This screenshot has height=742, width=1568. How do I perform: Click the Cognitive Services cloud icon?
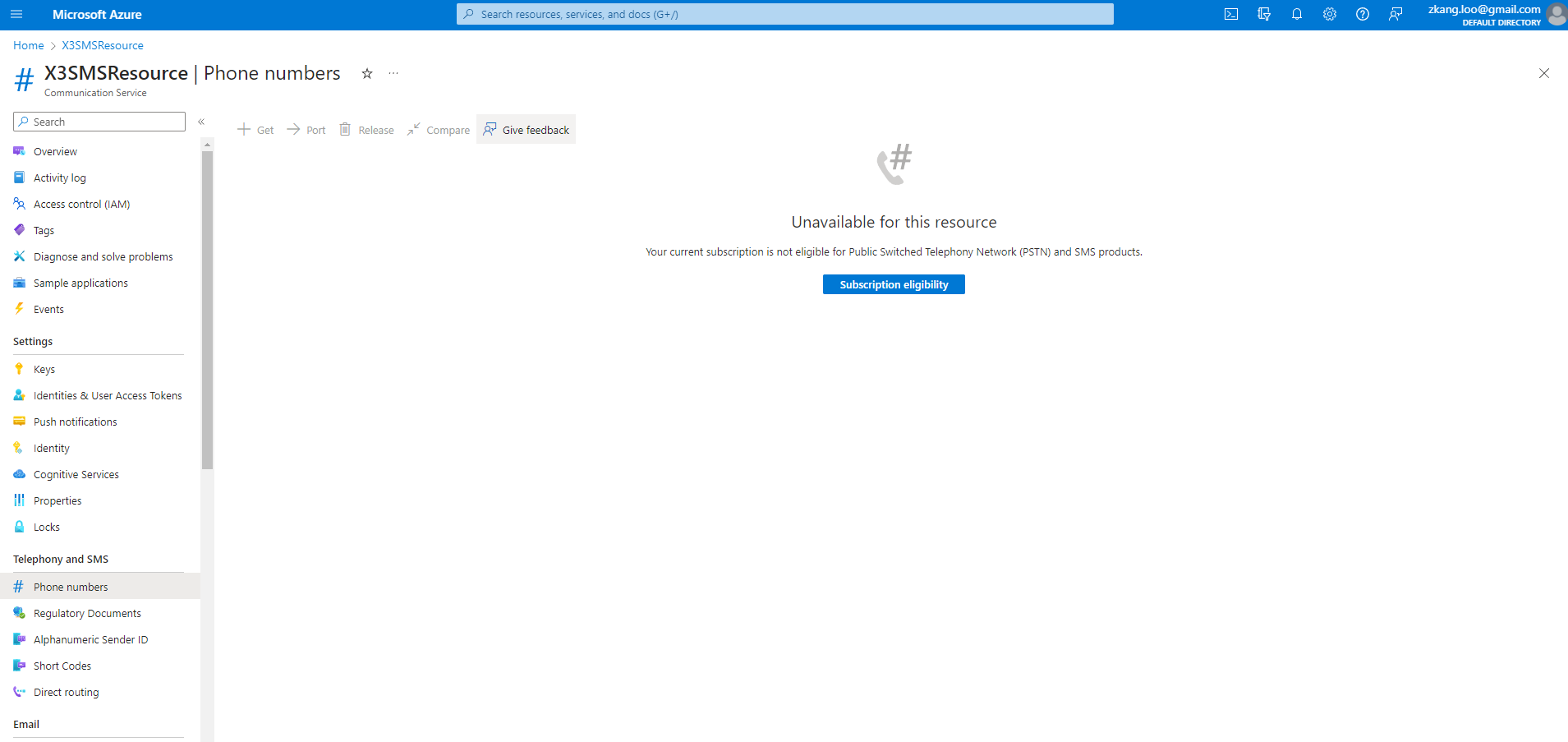pyautogui.click(x=19, y=474)
